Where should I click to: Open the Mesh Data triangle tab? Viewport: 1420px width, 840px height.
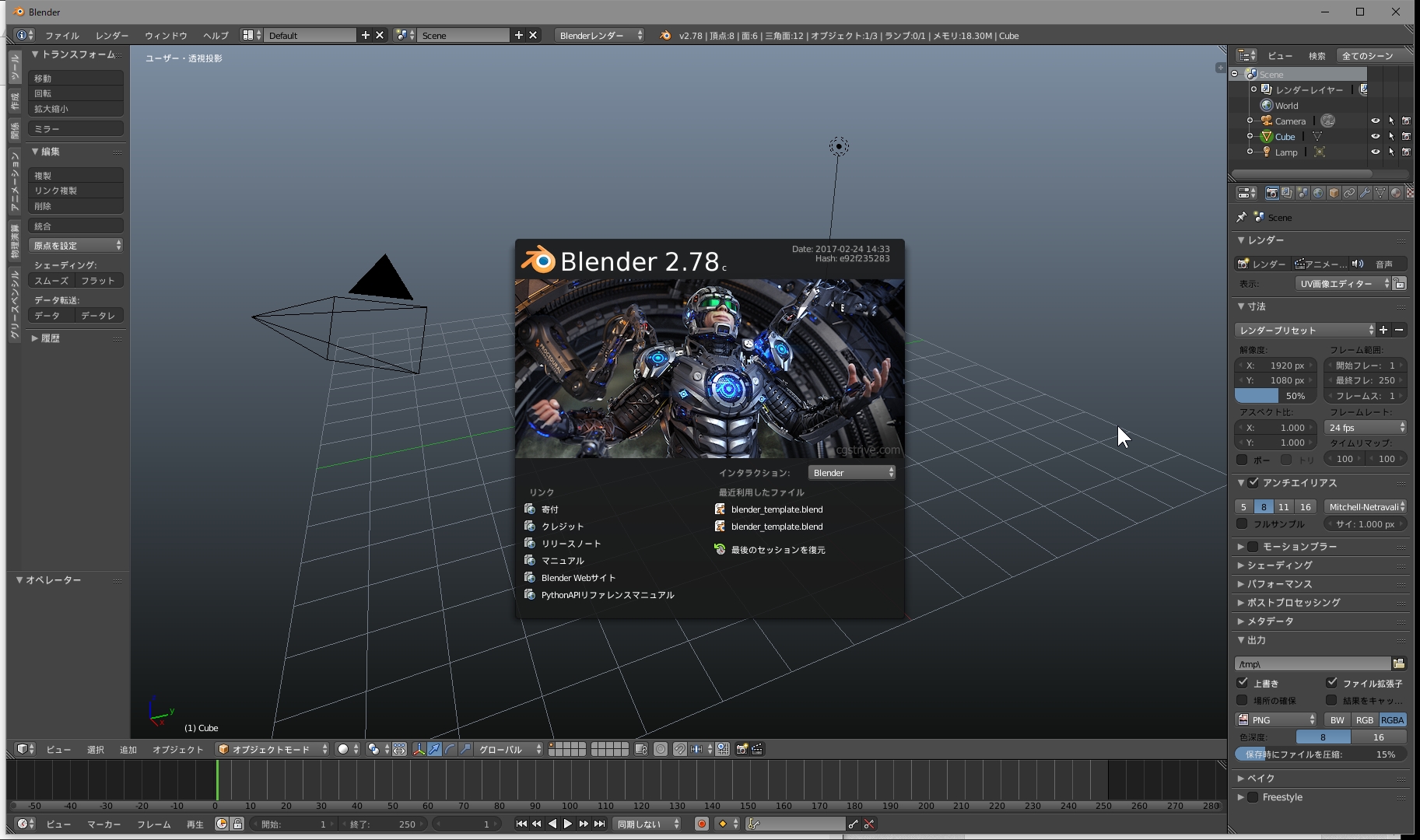pyautogui.click(x=1380, y=193)
